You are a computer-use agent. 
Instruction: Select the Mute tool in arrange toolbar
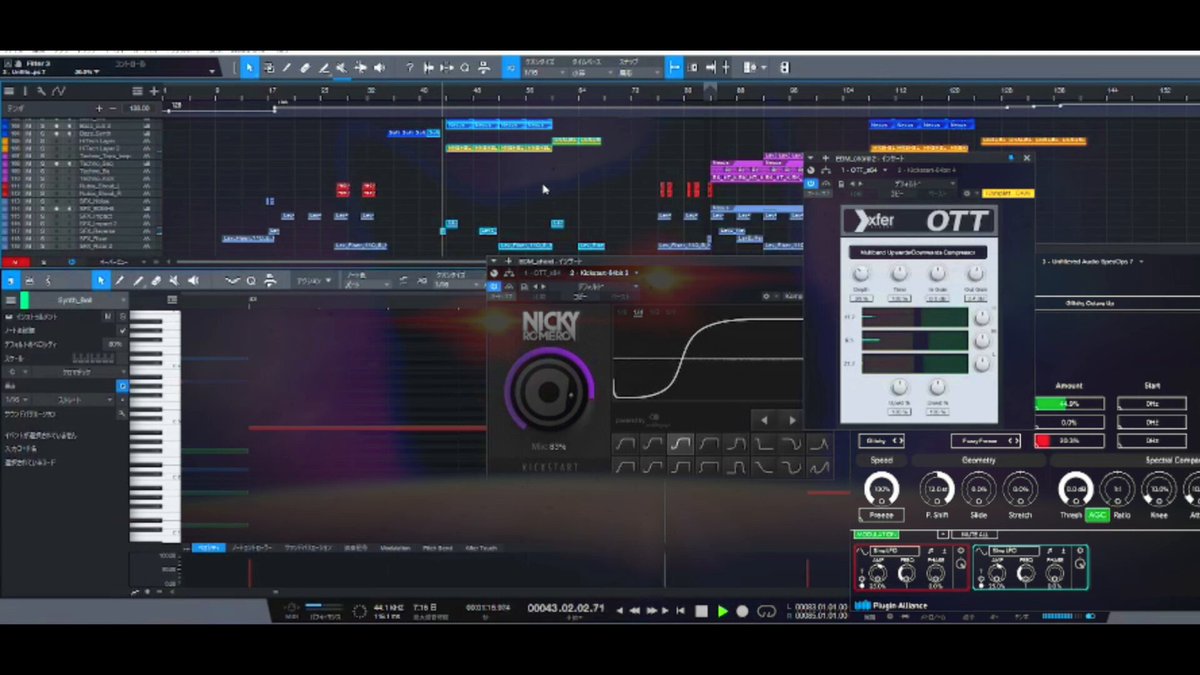[x=342, y=68]
